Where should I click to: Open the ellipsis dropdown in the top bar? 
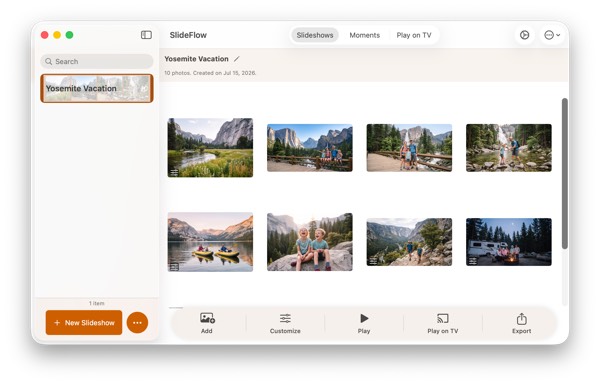[x=552, y=35]
